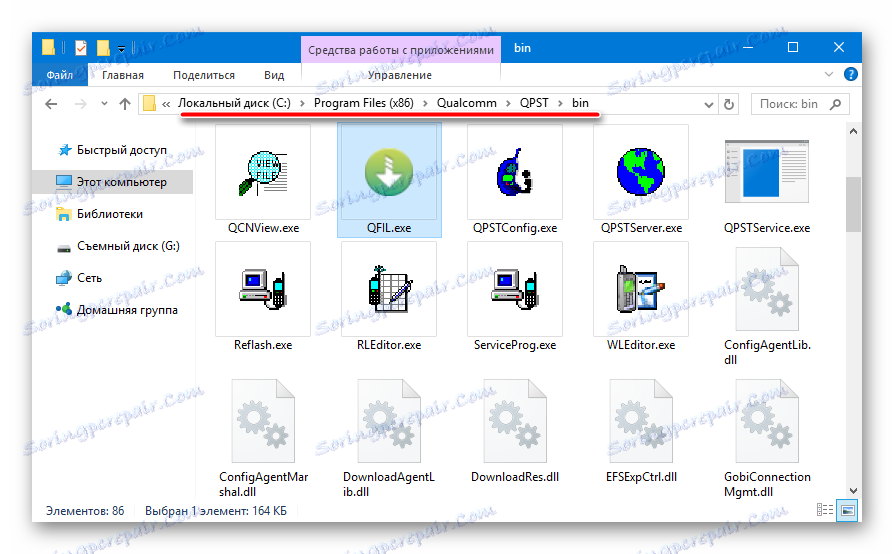Open Explorer help question mark
The image size is (894, 554).
click(x=851, y=74)
